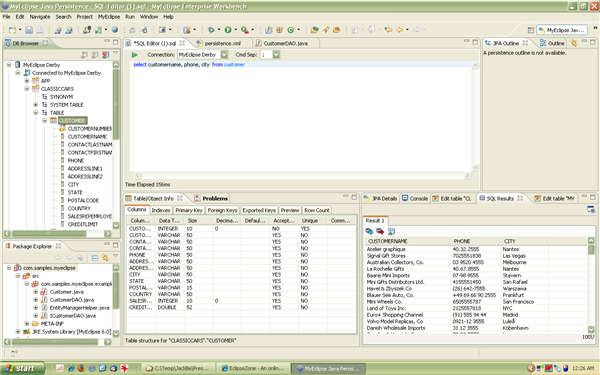Click the MyEclipse Java Persistence perspective button
This screenshot has height=375, width=600.
(x=562, y=30)
